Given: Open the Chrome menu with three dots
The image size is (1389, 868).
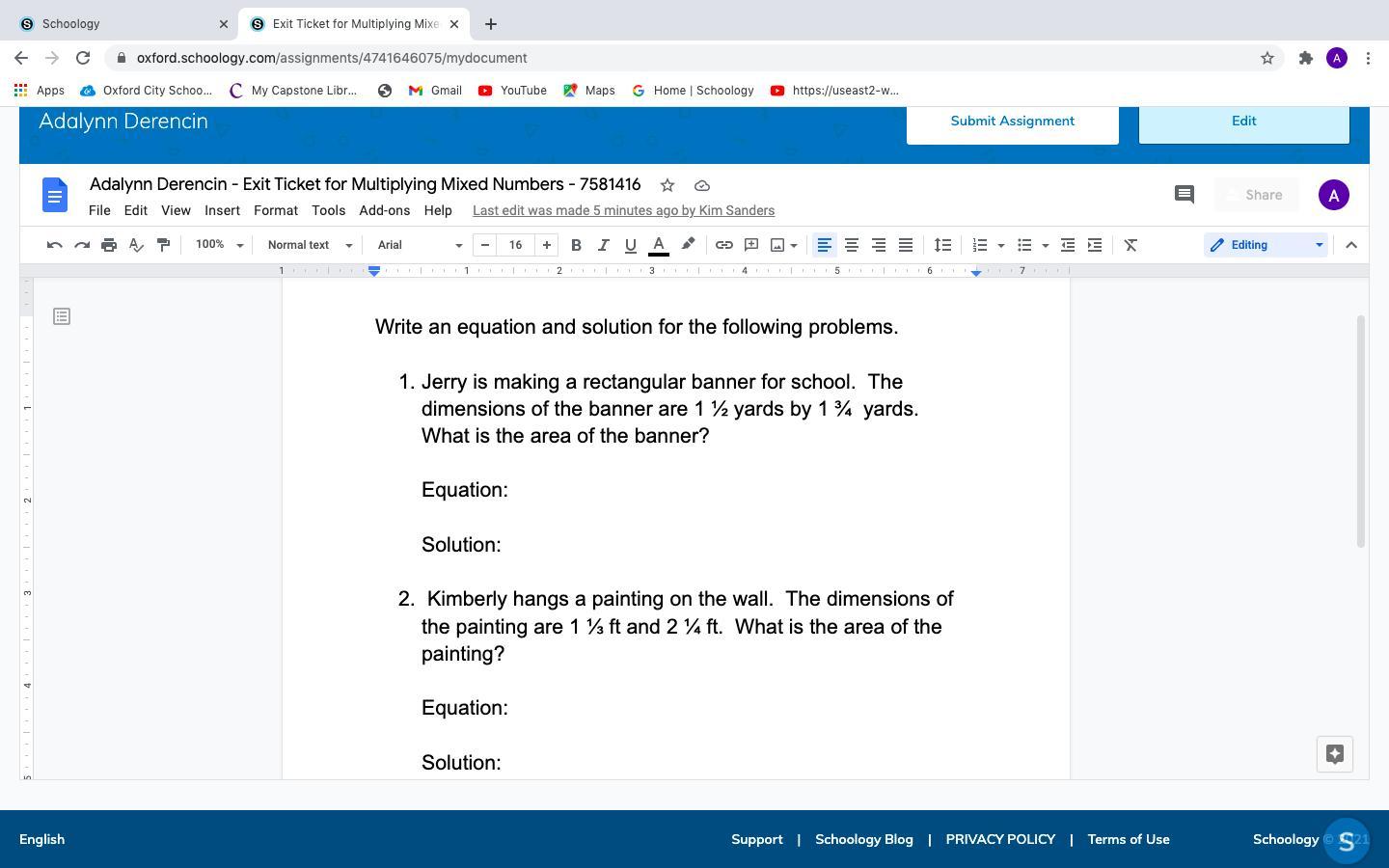Looking at the screenshot, I should pos(1368,58).
